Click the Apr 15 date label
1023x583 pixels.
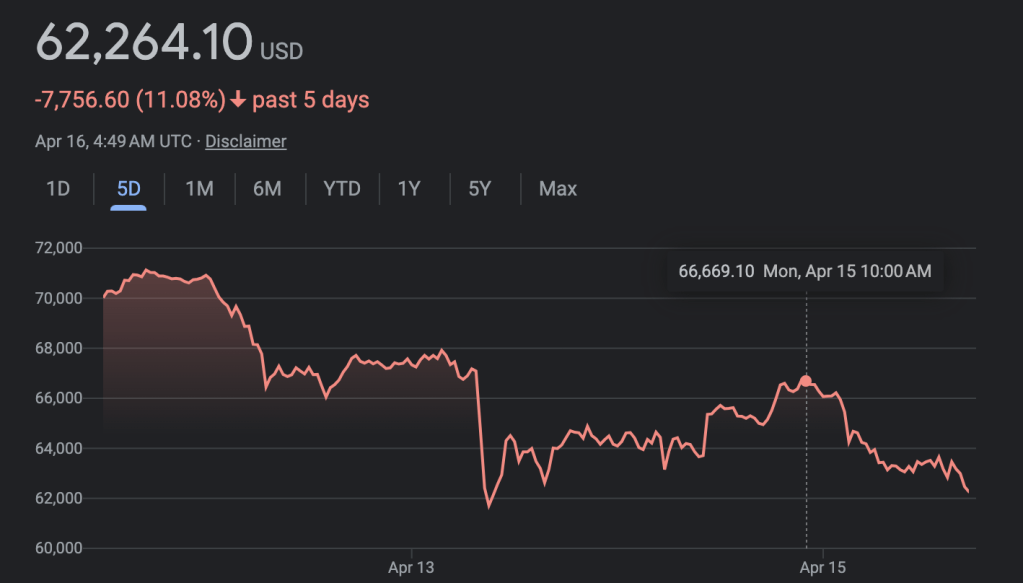[822, 568]
